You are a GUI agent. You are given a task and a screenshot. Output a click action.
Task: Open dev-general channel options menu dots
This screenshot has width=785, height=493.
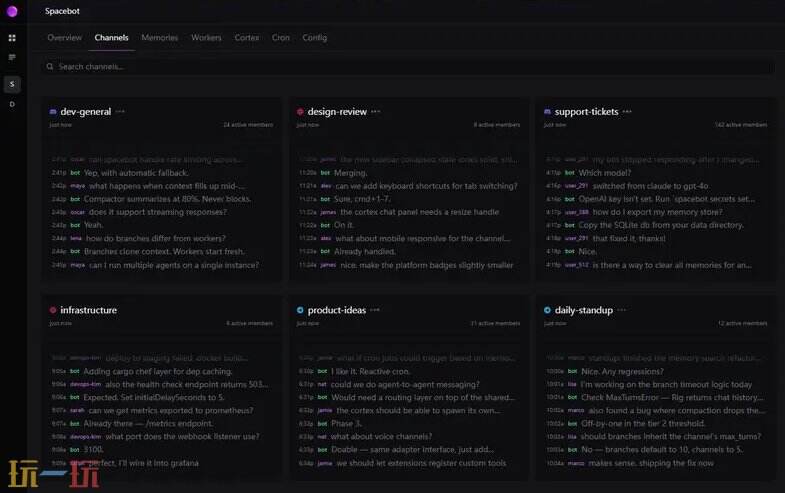click(x=120, y=112)
